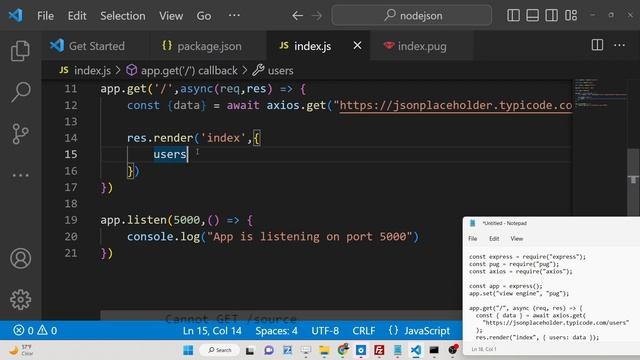Open the customize layout icon
Viewport: 640px width, 360px height.
click(x=571, y=16)
